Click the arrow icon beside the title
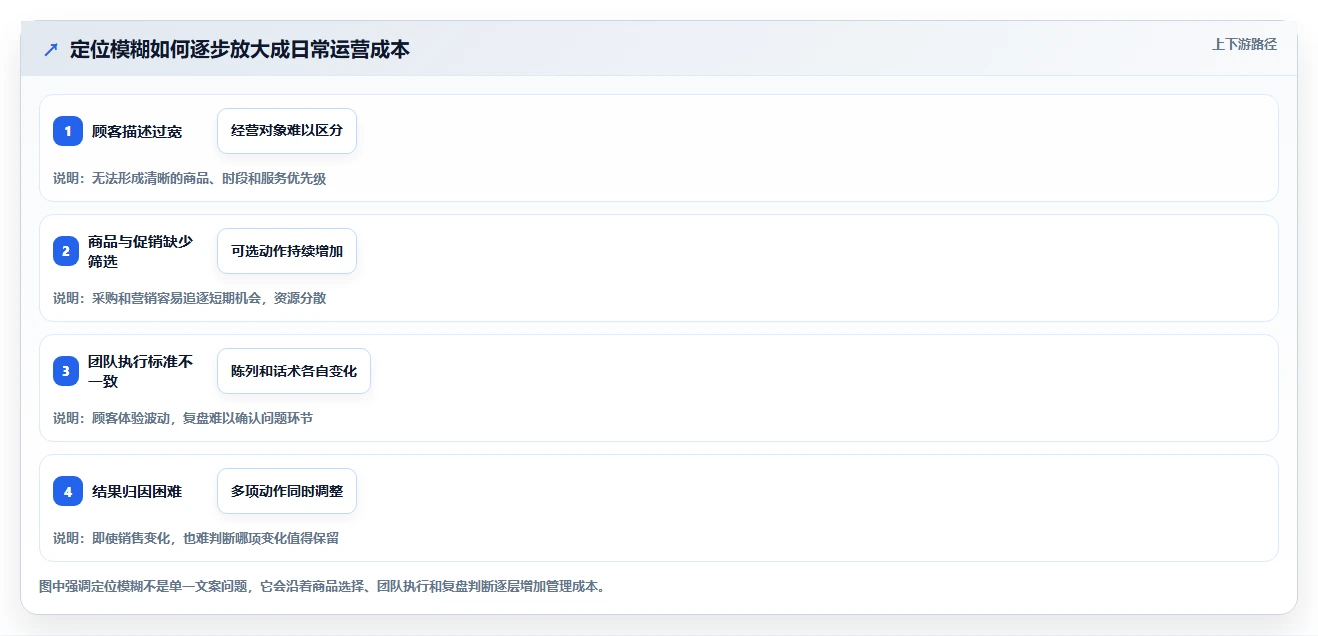The image size is (1318, 636). pos(51,49)
